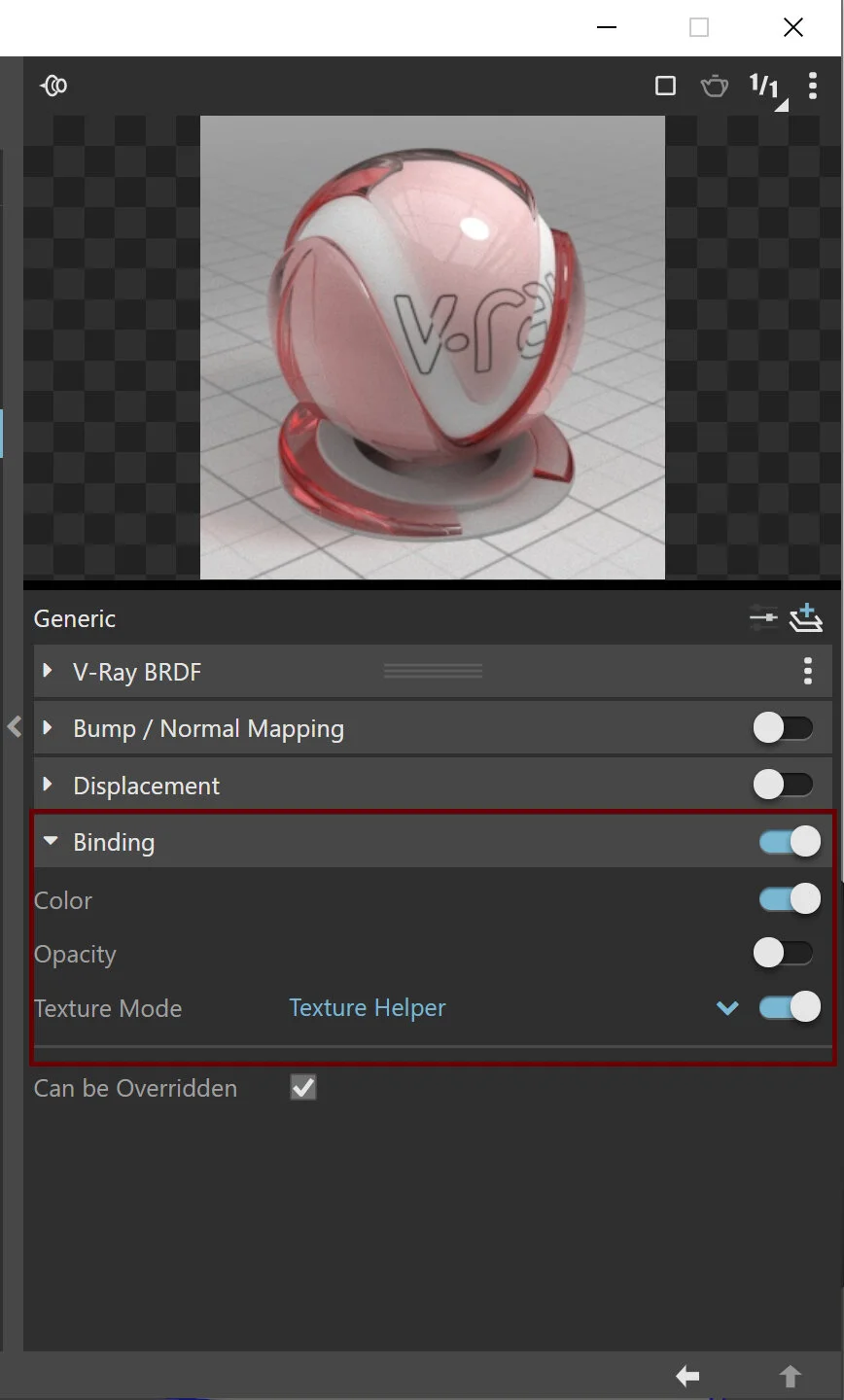This screenshot has width=844, height=1400.
Task: Expand the Bump / Normal Mapping section
Action: coord(49,727)
